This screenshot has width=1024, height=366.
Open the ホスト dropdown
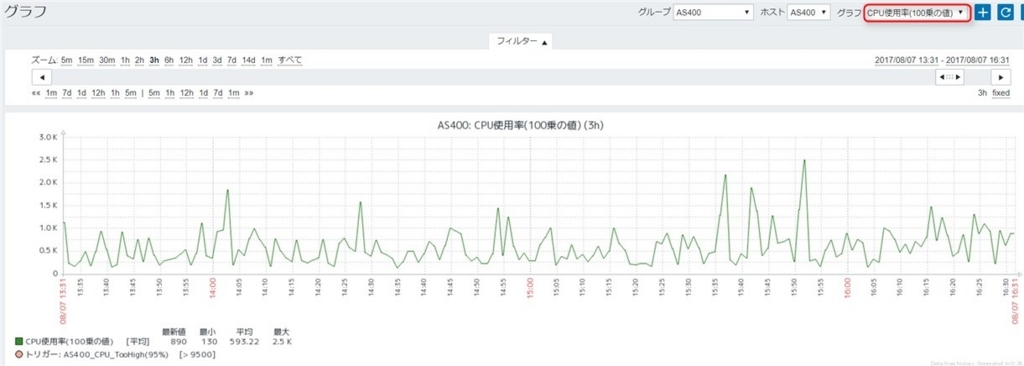point(808,12)
